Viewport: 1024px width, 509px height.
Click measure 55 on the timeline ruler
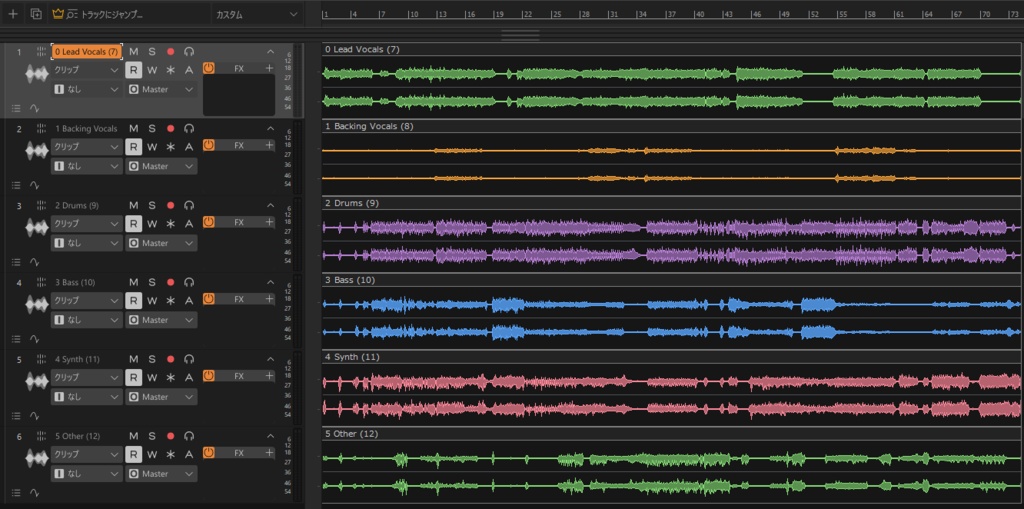[x=842, y=14]
